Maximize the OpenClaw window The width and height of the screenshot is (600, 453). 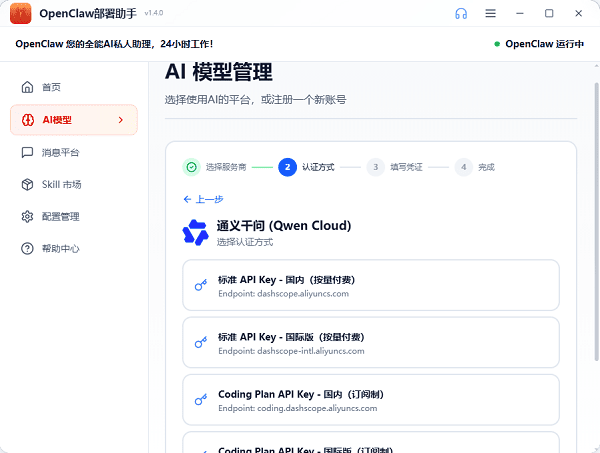[x=549, y=13]
